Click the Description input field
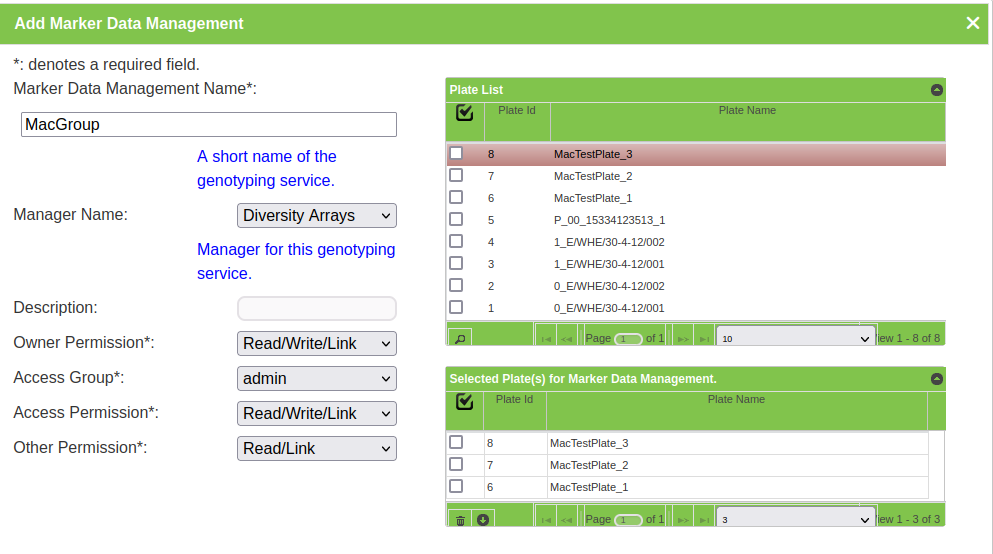 (x=316, y=308)
